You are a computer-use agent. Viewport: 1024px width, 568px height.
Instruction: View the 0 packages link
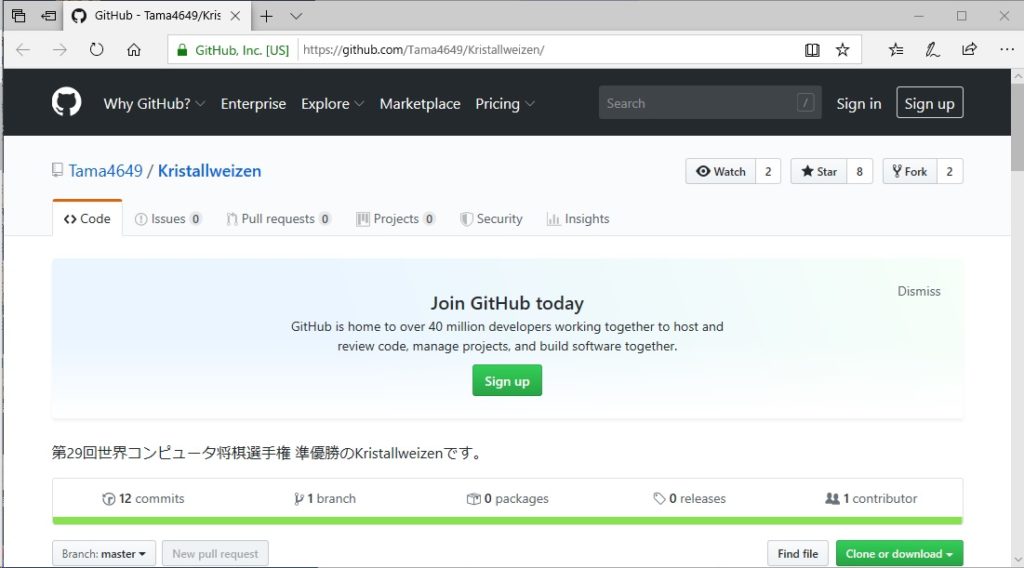pyautogui.click(x=507, y=498)
